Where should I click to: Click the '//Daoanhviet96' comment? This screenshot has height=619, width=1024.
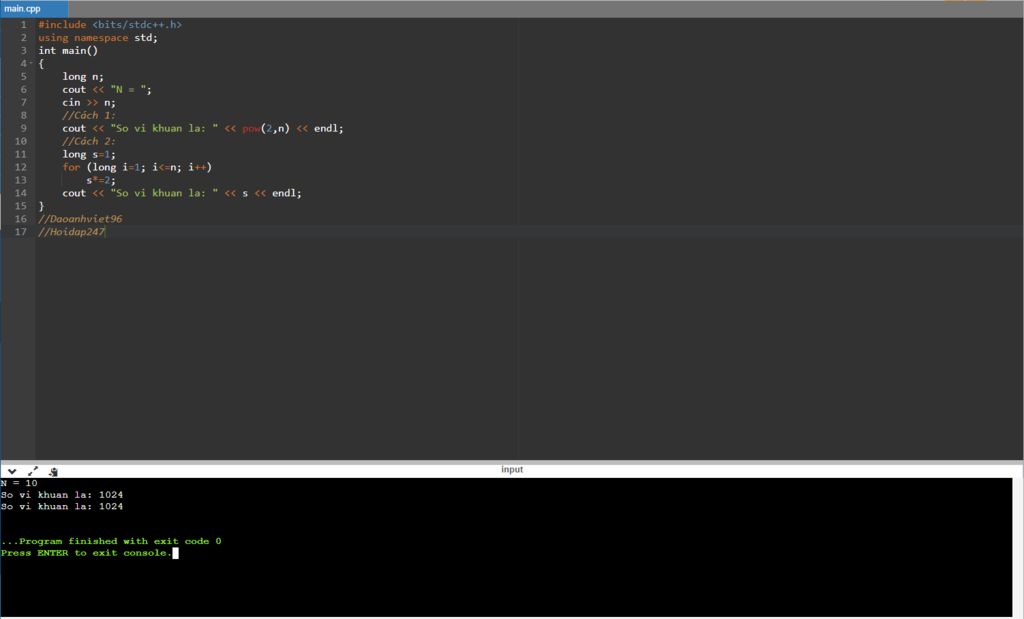(x=80, y=219)
